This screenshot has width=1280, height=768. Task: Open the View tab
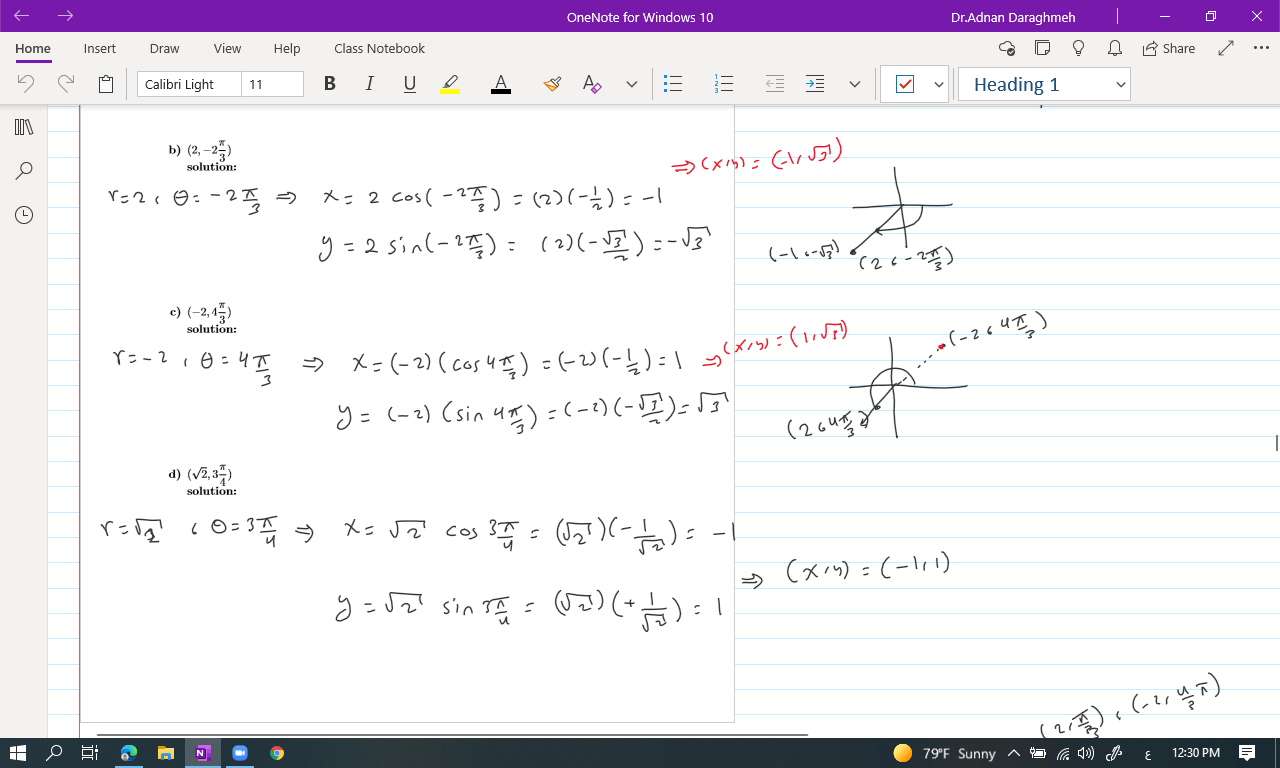pyautogui.click(x=228, y=48)
